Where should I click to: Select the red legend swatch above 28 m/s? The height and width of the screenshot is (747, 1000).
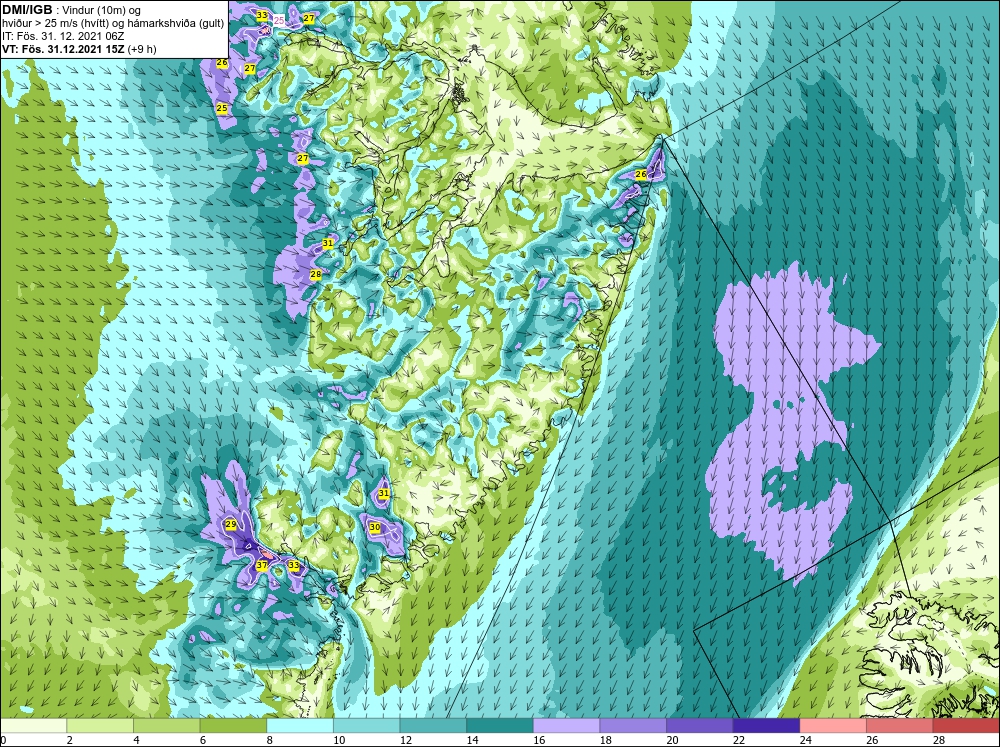966,725
